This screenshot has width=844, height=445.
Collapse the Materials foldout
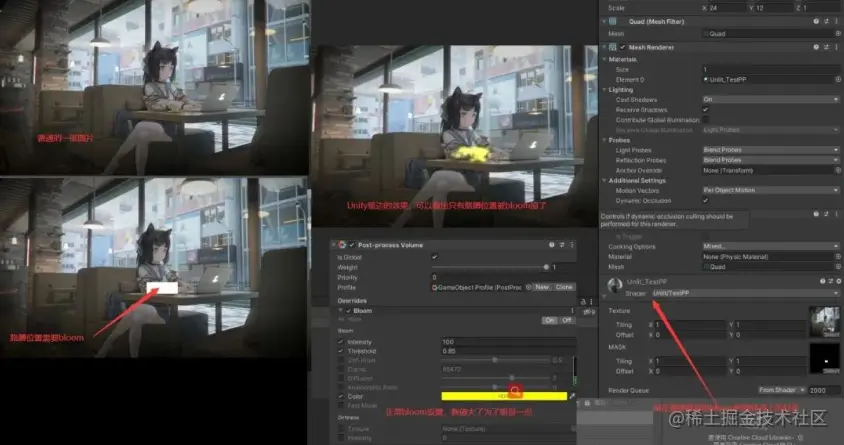(604, 59)
